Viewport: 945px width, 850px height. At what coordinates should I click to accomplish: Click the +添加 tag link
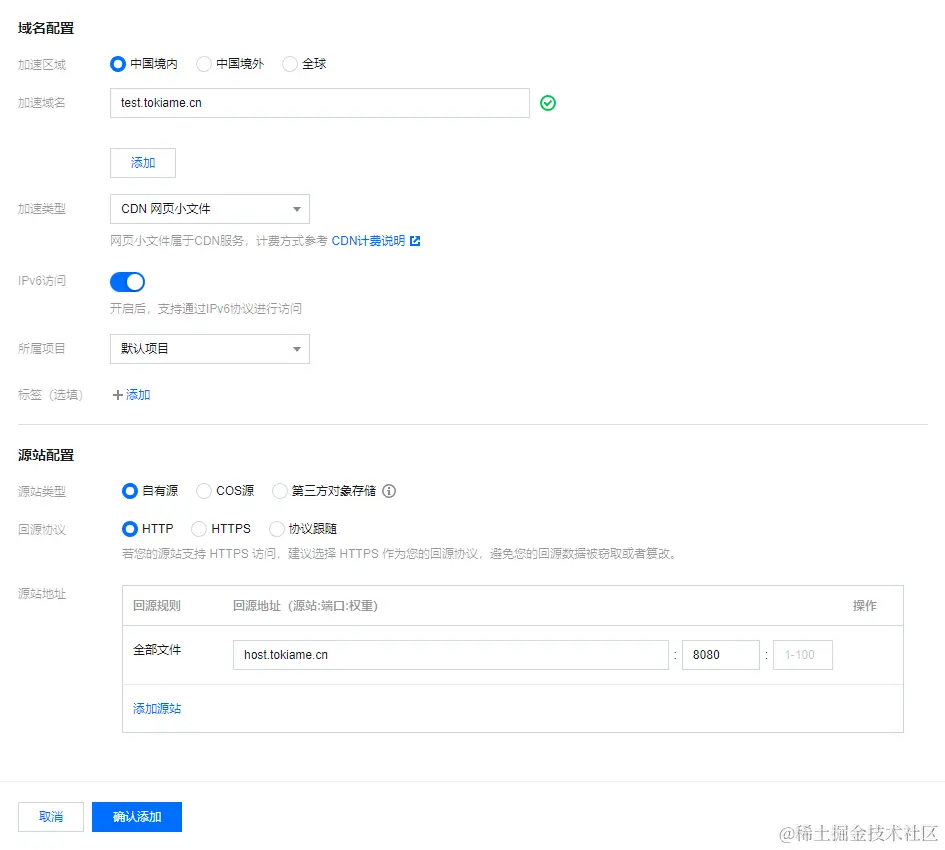click(131, 395)
